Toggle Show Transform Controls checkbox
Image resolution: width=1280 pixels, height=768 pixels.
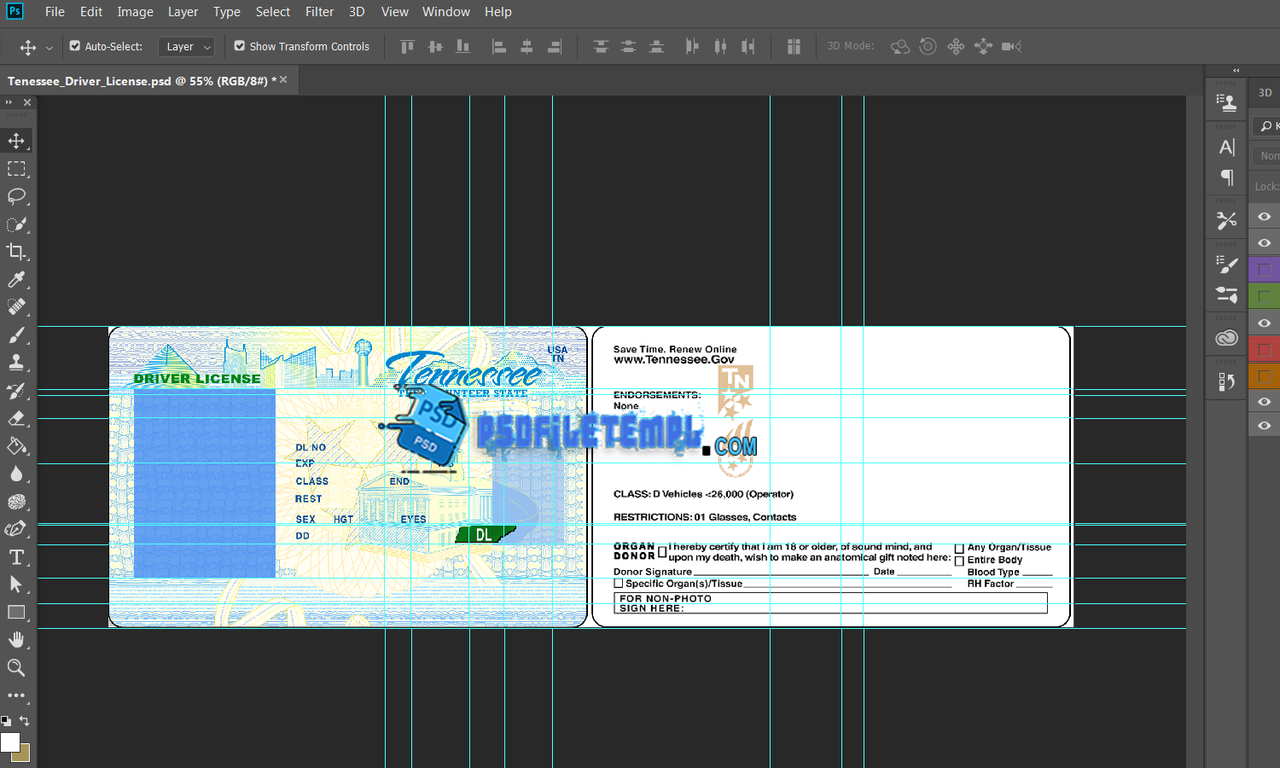[x=239, y=46]
